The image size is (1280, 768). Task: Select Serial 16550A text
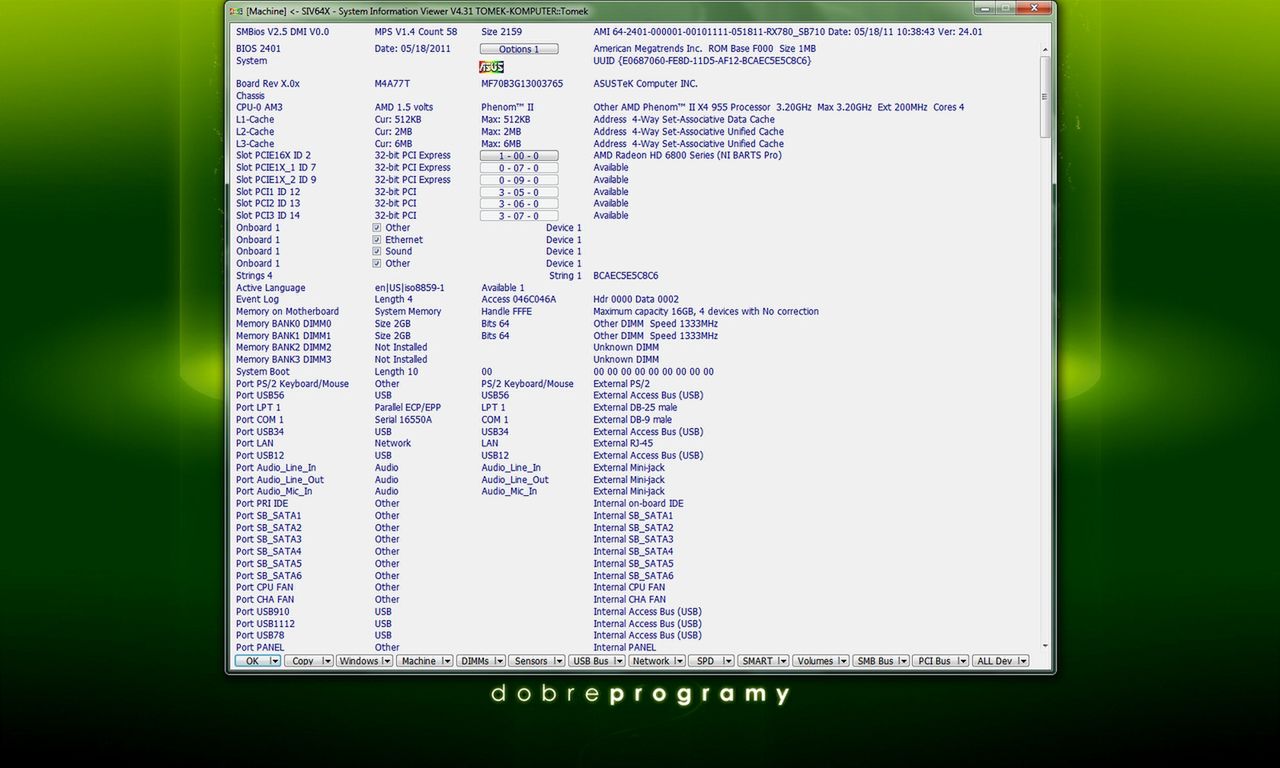point(403,420)
